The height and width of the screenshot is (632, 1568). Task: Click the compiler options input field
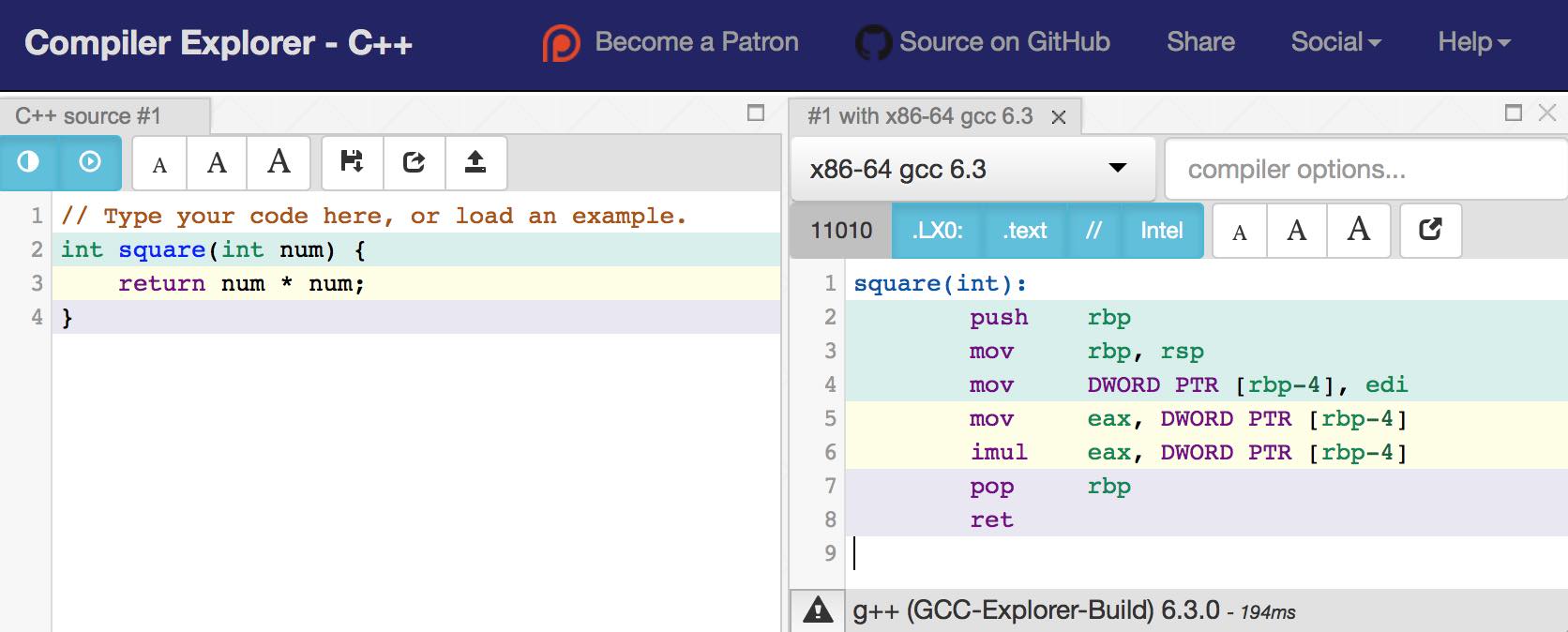pyautogui.click(x=1365, y=169)
